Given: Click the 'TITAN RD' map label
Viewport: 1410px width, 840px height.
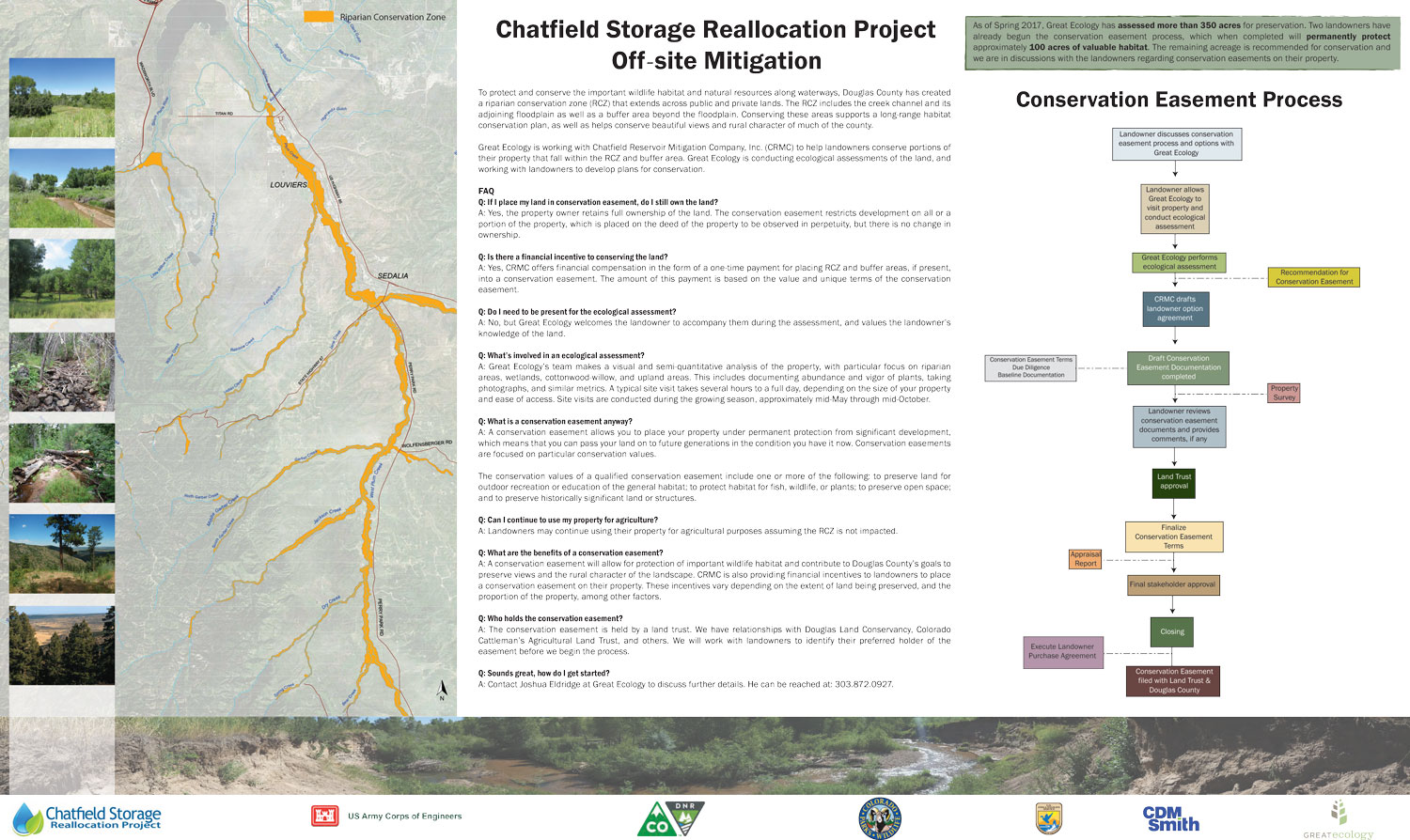Looking at the screenshot, I should click(x=223, y=114).
